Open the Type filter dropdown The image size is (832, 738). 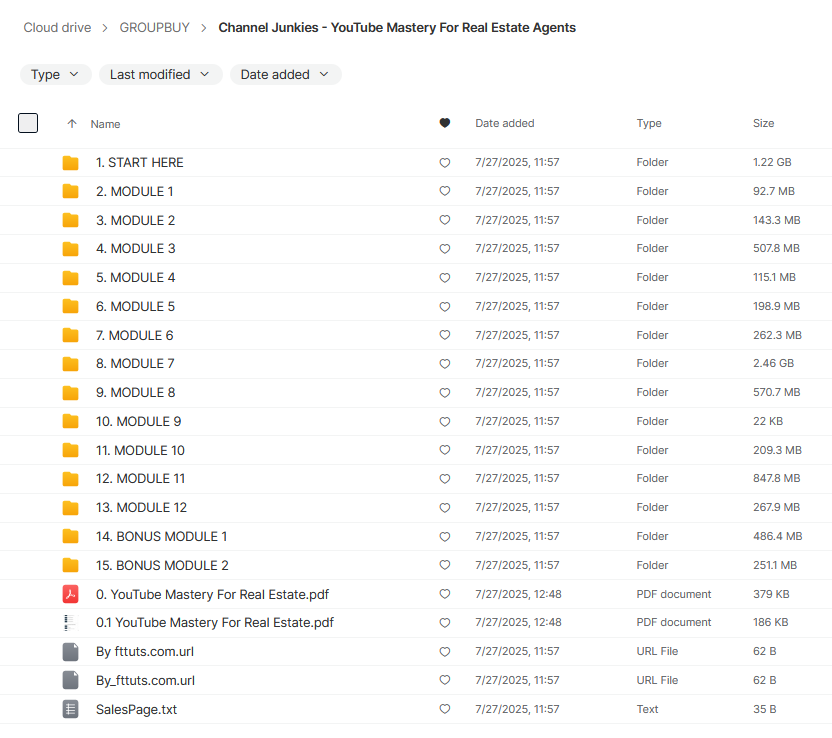(x=56, y=75)
